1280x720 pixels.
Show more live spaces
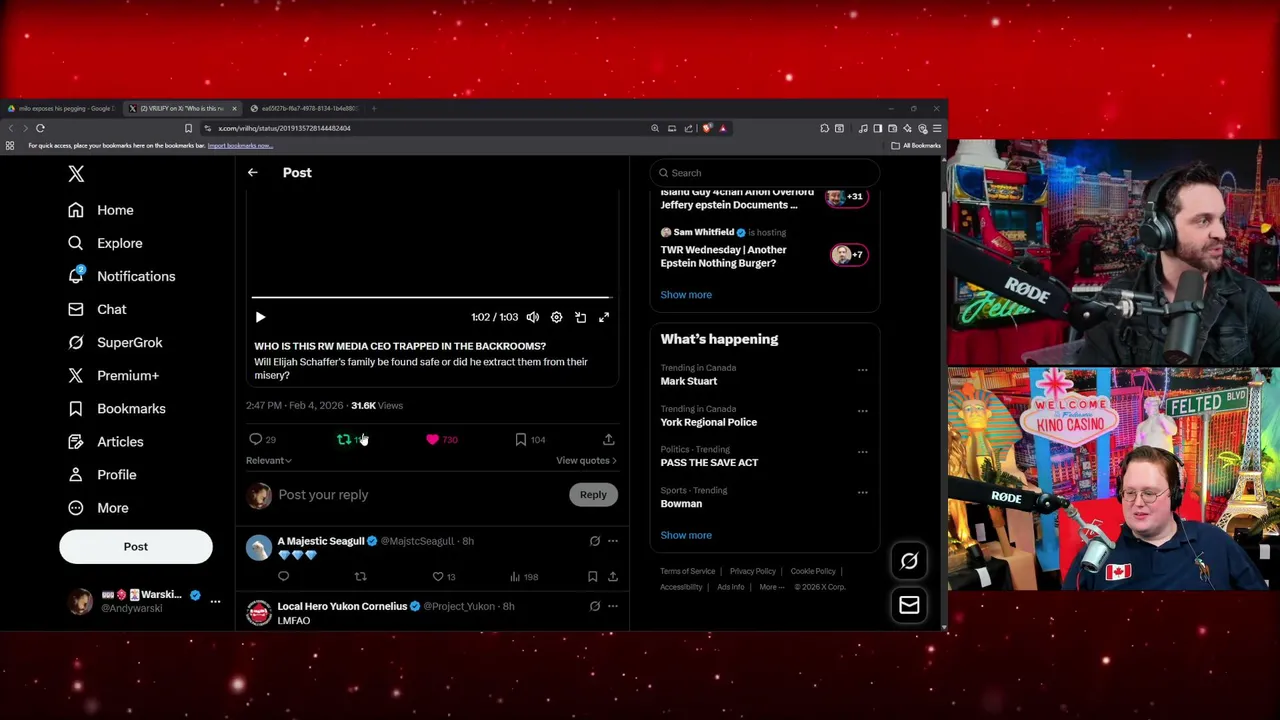[x=686, y=295]
